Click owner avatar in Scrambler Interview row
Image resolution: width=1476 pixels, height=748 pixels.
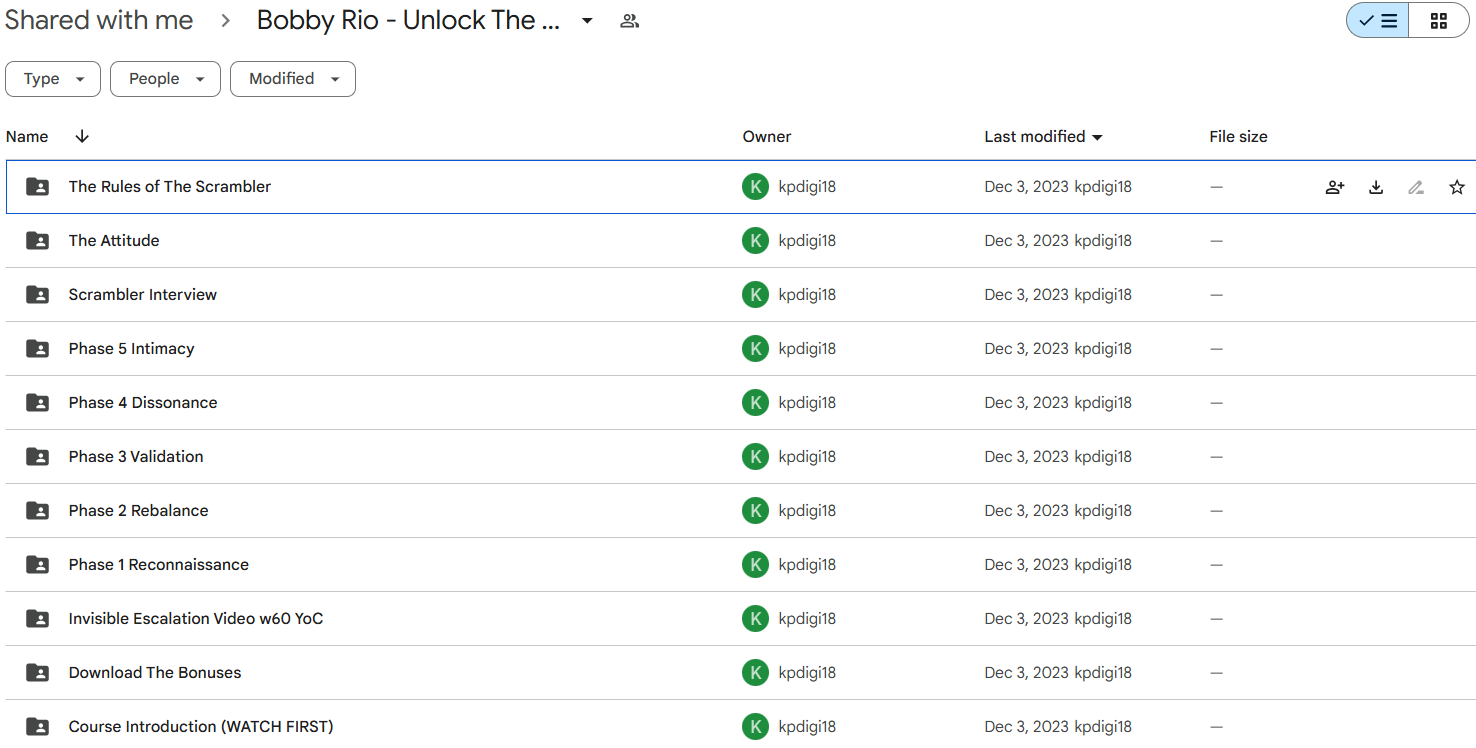click(755, 295)
